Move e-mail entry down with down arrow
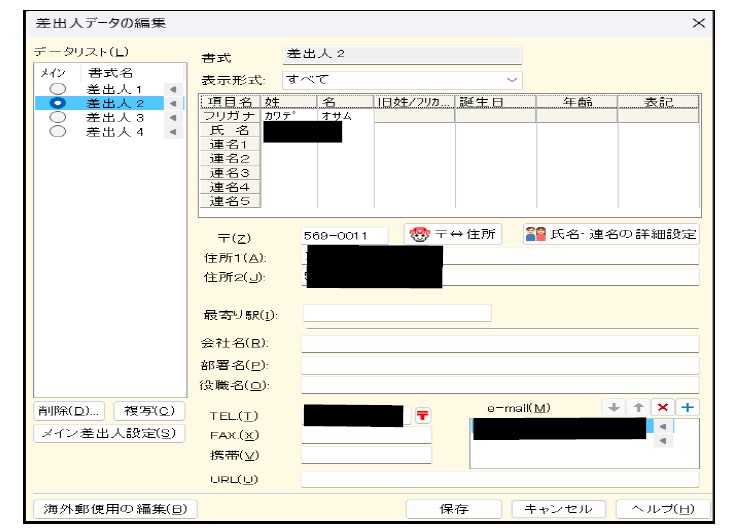Viewport: 745px width, 532px height. pos(615,408)
